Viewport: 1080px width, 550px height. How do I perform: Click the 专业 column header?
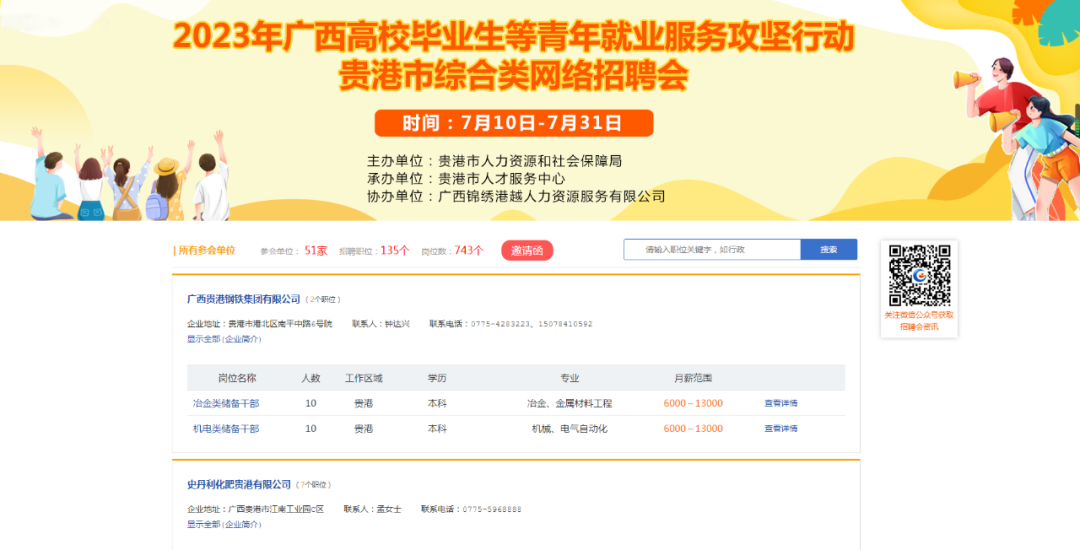tap(570, 378)
